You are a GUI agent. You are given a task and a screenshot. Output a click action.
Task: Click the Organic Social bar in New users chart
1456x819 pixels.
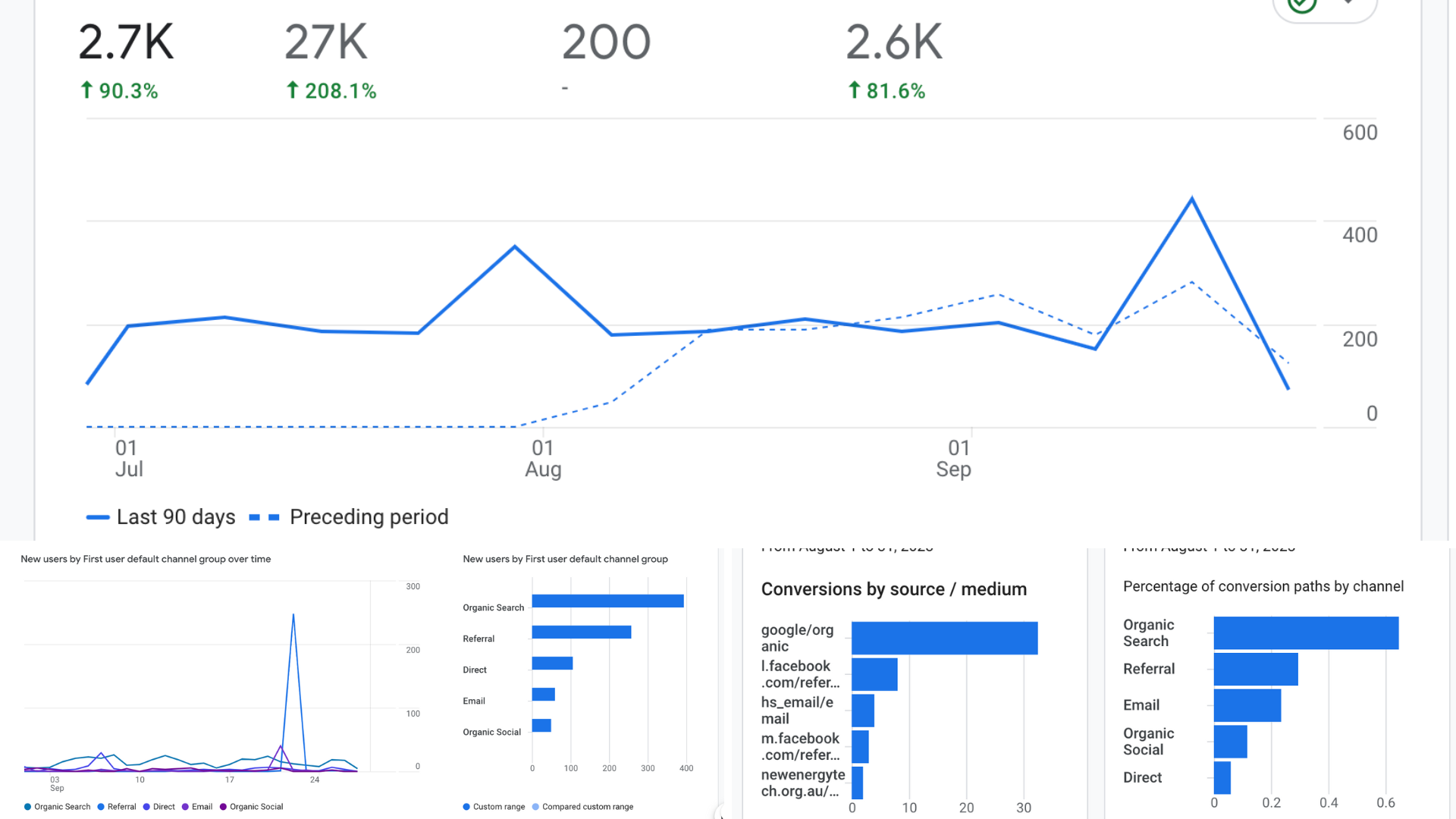pyautogui.click(x=541, y=726)
